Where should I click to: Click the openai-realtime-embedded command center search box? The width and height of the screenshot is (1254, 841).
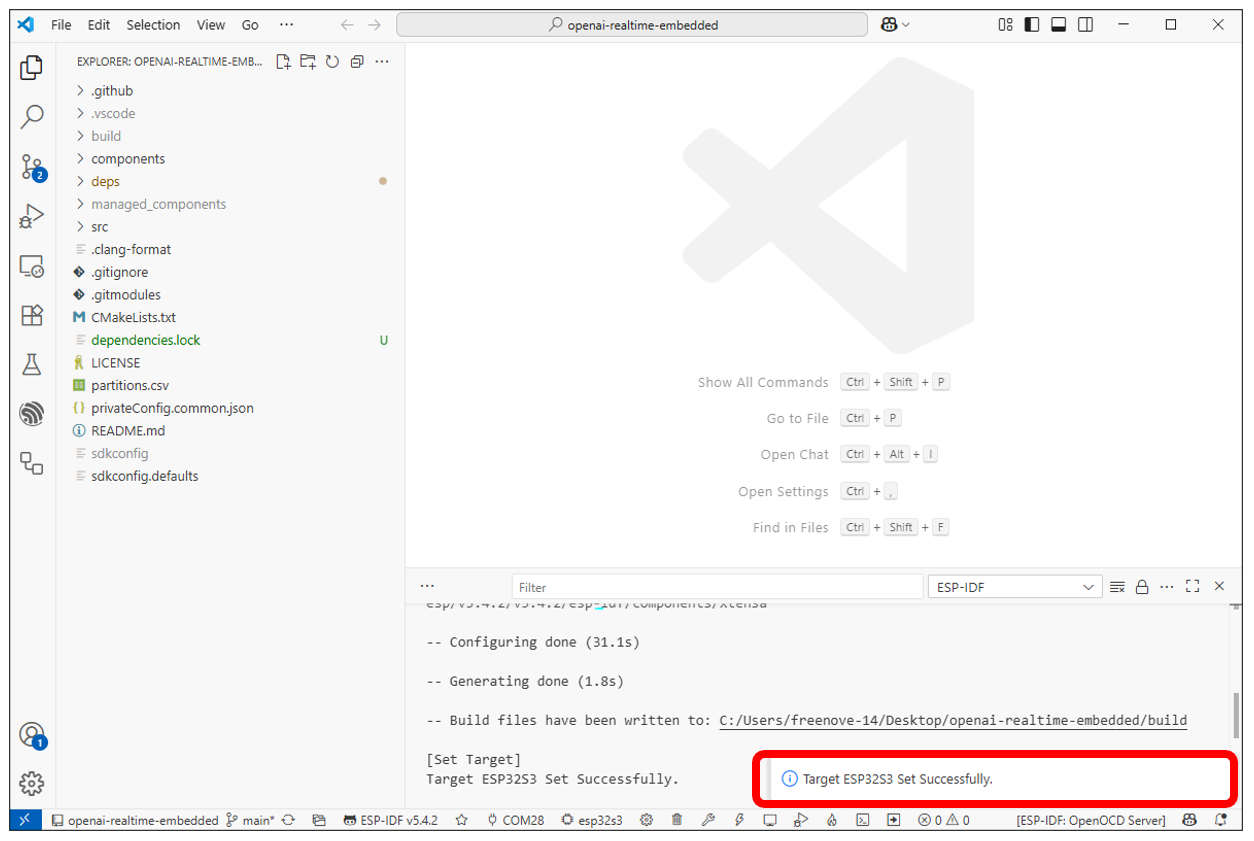[x=632, y=25]
